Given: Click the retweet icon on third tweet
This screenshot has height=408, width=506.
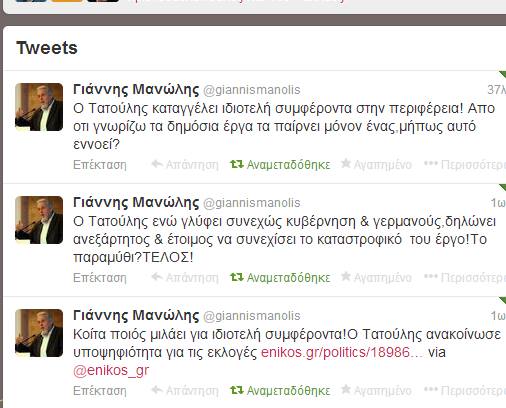Looking at the screenshot, I should [237, 390].
